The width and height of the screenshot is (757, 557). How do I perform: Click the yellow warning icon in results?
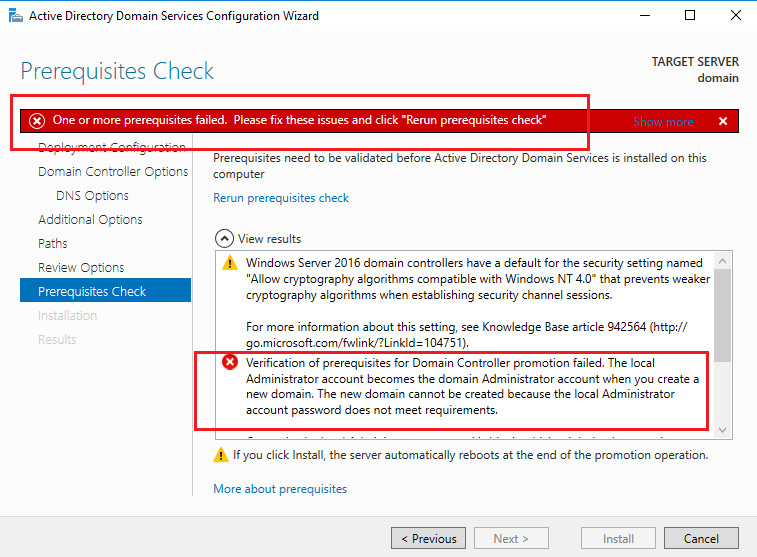pyautogui.click(x=230, y=264)
